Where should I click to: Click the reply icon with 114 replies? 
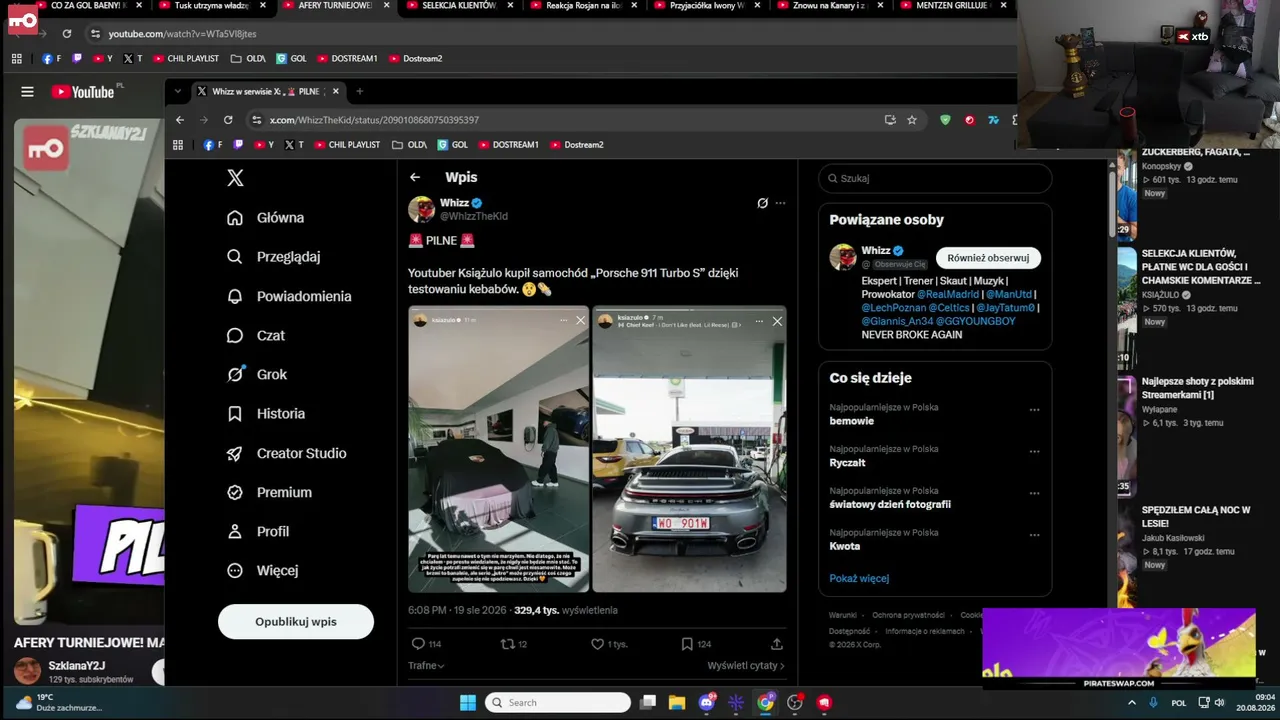click(418, 644)
